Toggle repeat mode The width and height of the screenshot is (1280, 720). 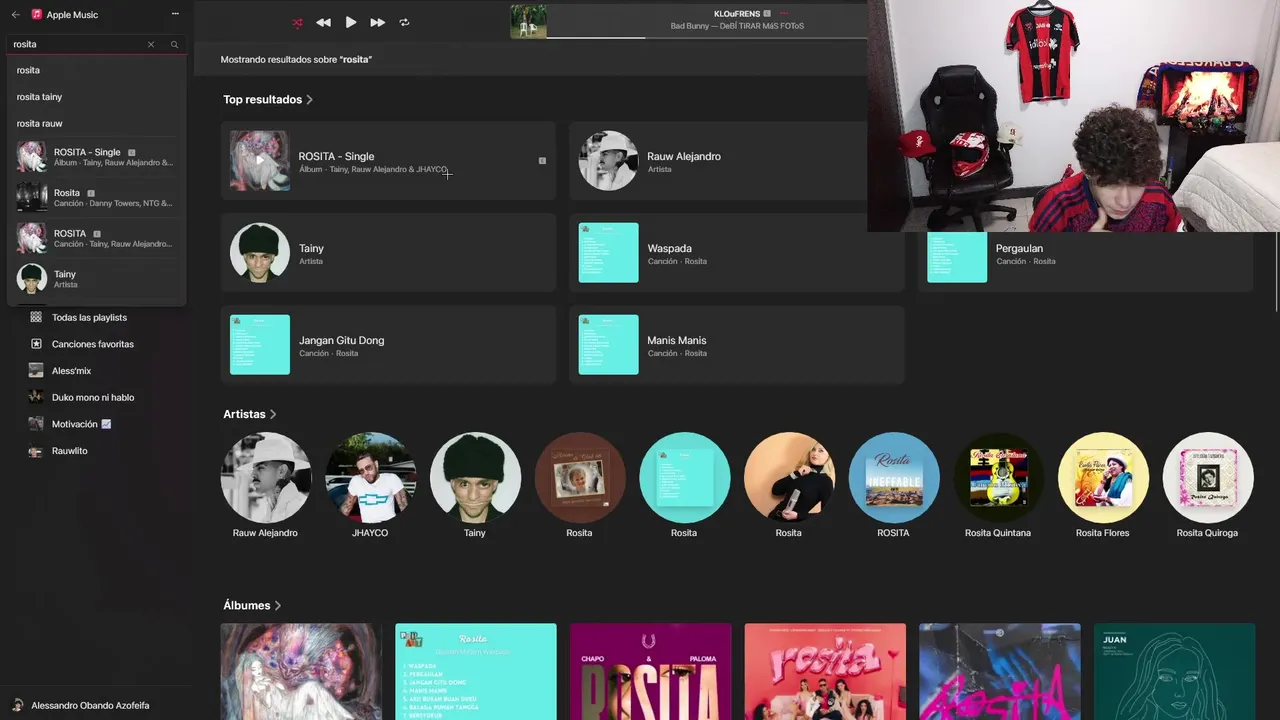click(x=404, y=22)
